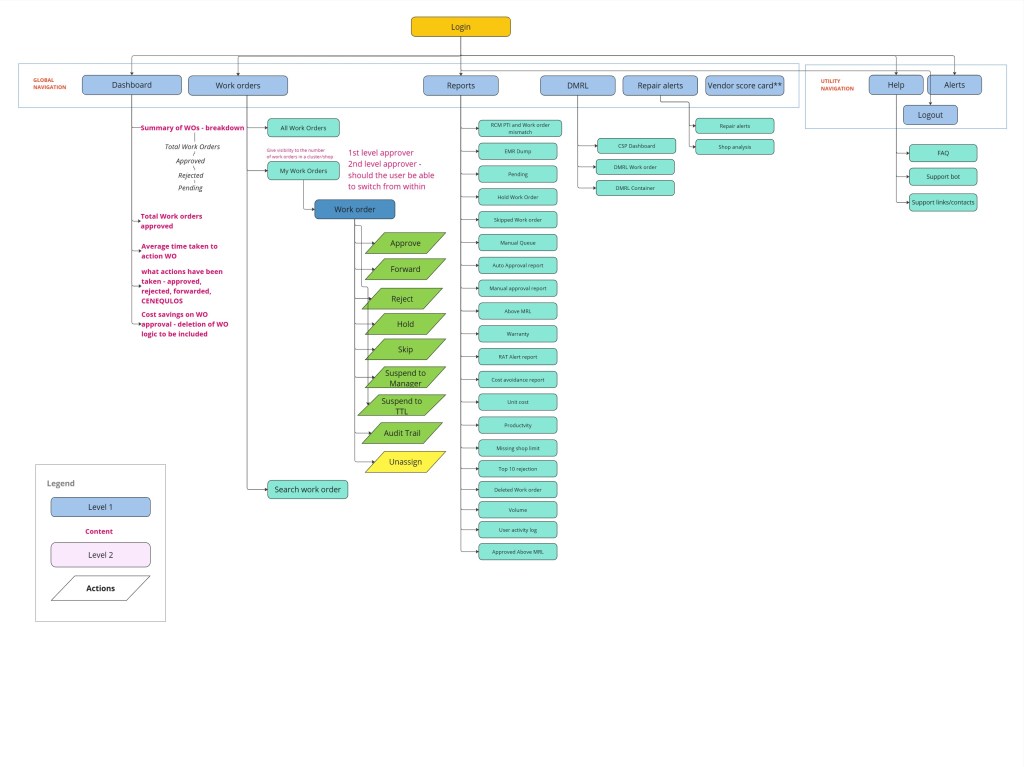Click the yellow Login node

[460, 27]
